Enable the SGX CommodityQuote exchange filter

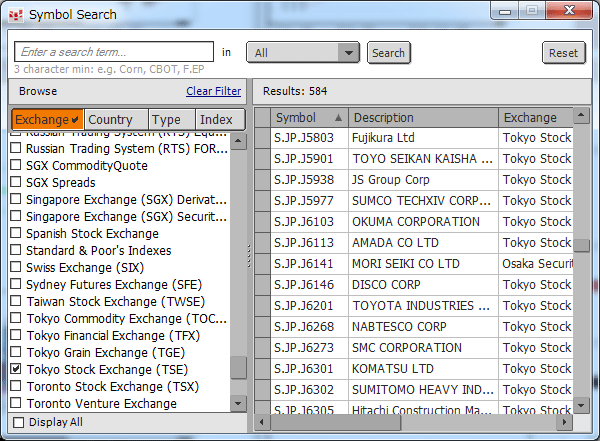[x=16, y=165]
